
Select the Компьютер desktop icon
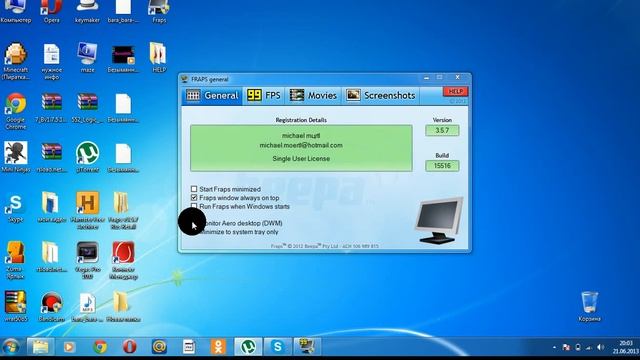pos(16,12)
